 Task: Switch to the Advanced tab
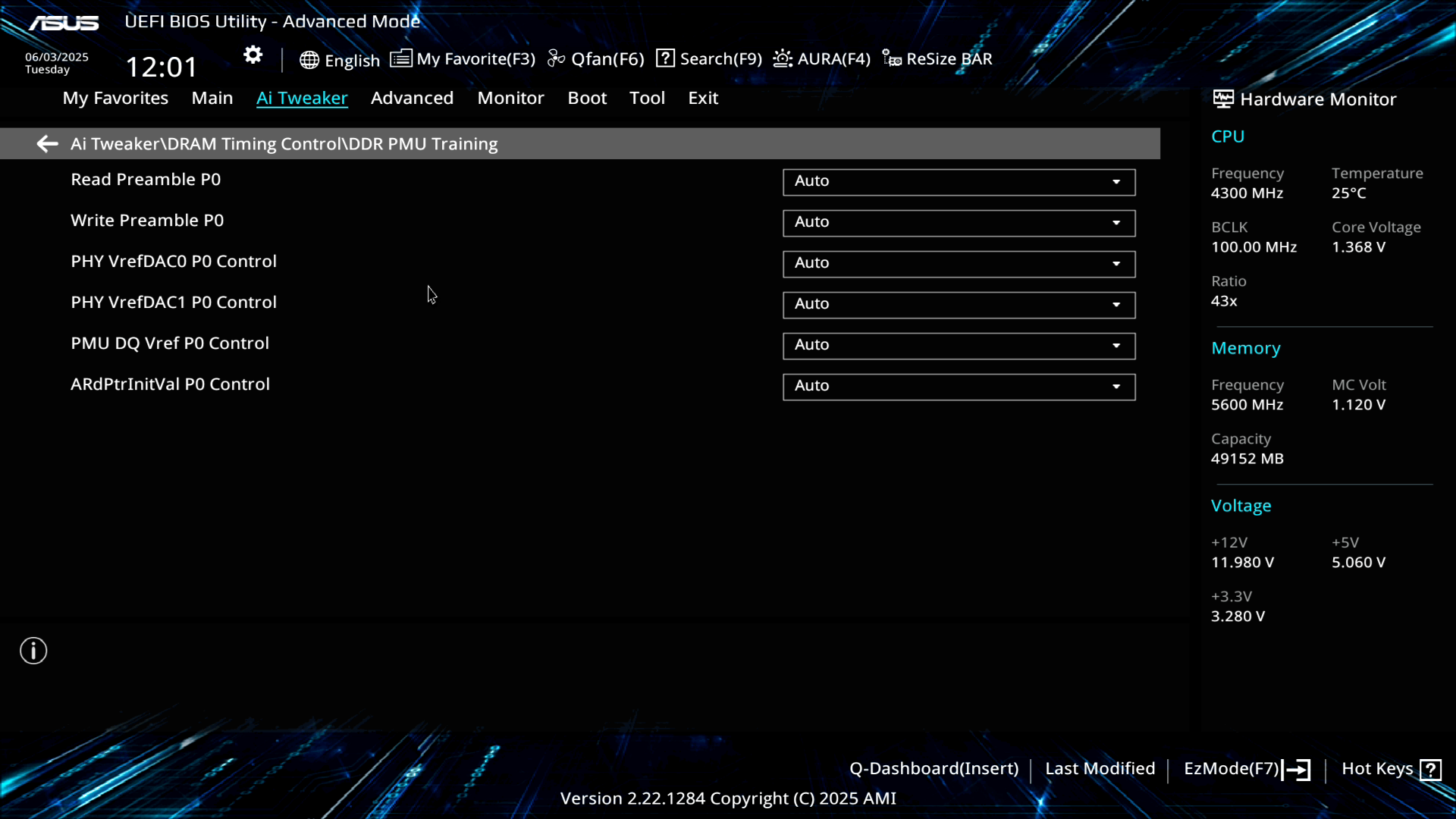coord(412,99)
